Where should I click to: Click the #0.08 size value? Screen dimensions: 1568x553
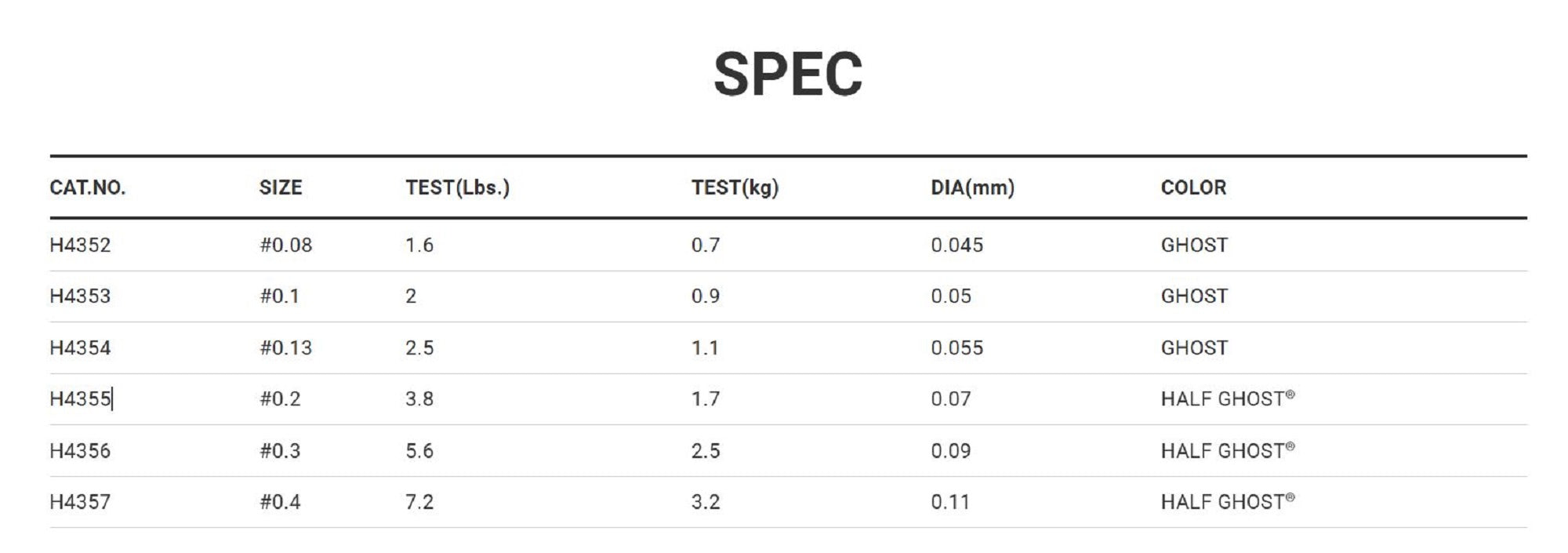[285, 245]
